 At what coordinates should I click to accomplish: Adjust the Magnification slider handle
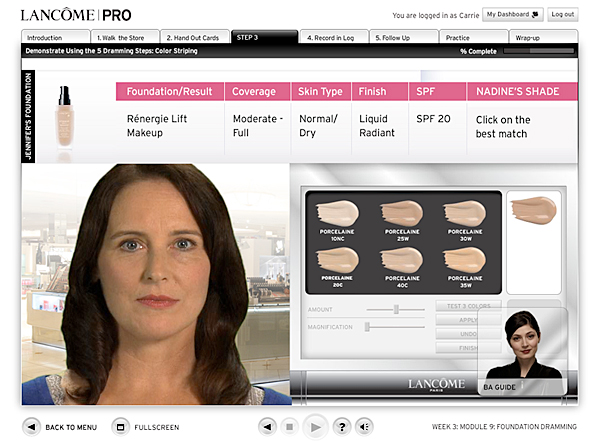tap(367, 327)
